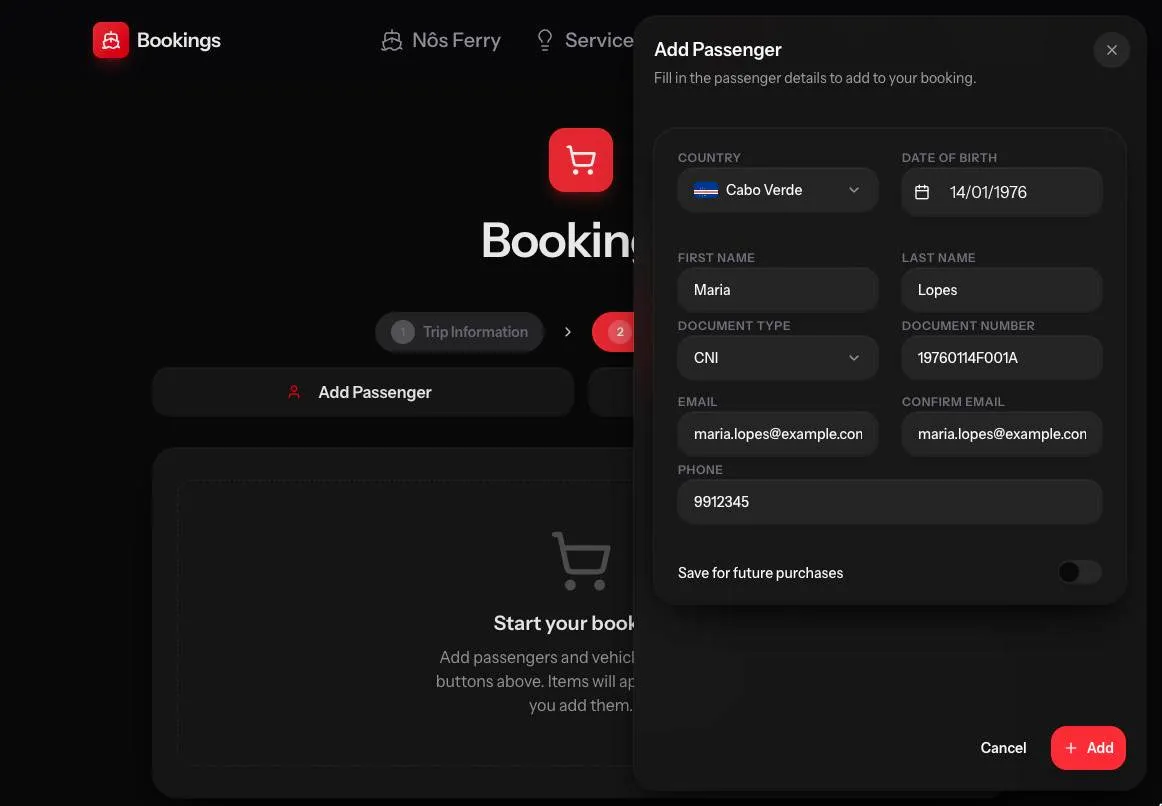Image resolution: width=1162 pixels, height=806 pixels.
Task: Toggle Save for future purchases switch
Action: point(1080,572)
